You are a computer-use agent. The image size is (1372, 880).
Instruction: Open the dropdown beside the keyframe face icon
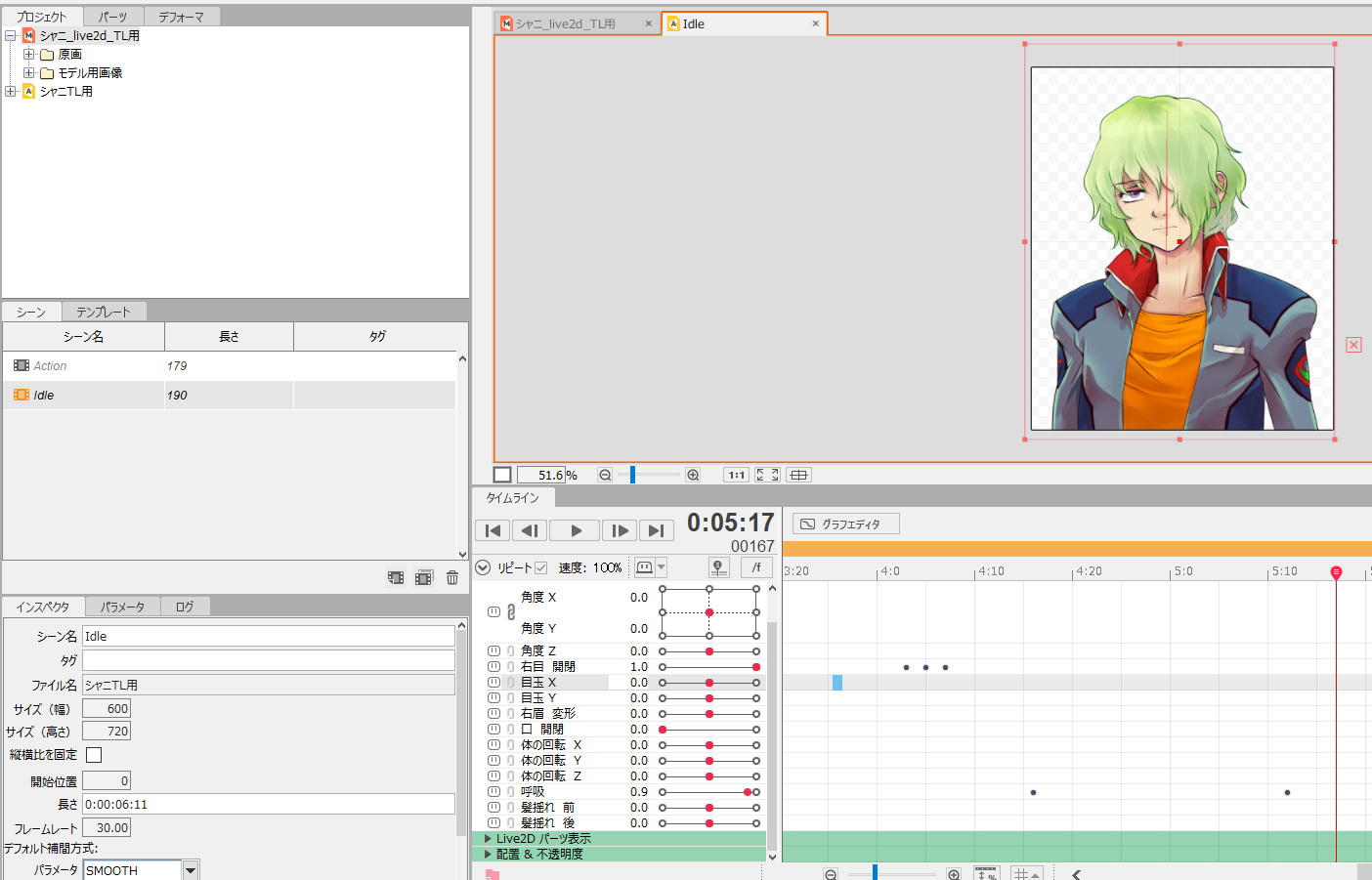tap(662, 567)
